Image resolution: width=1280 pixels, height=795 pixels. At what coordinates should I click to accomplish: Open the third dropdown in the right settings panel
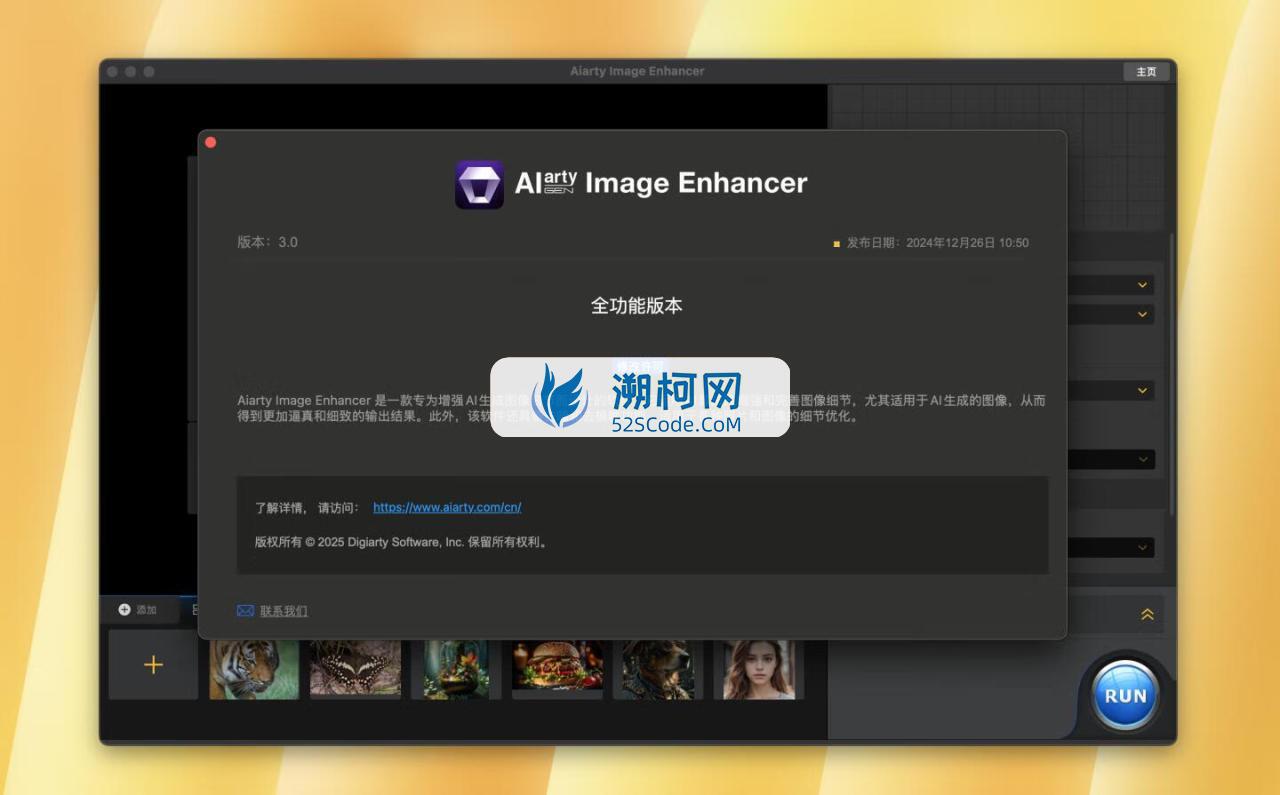(1110, 391)
